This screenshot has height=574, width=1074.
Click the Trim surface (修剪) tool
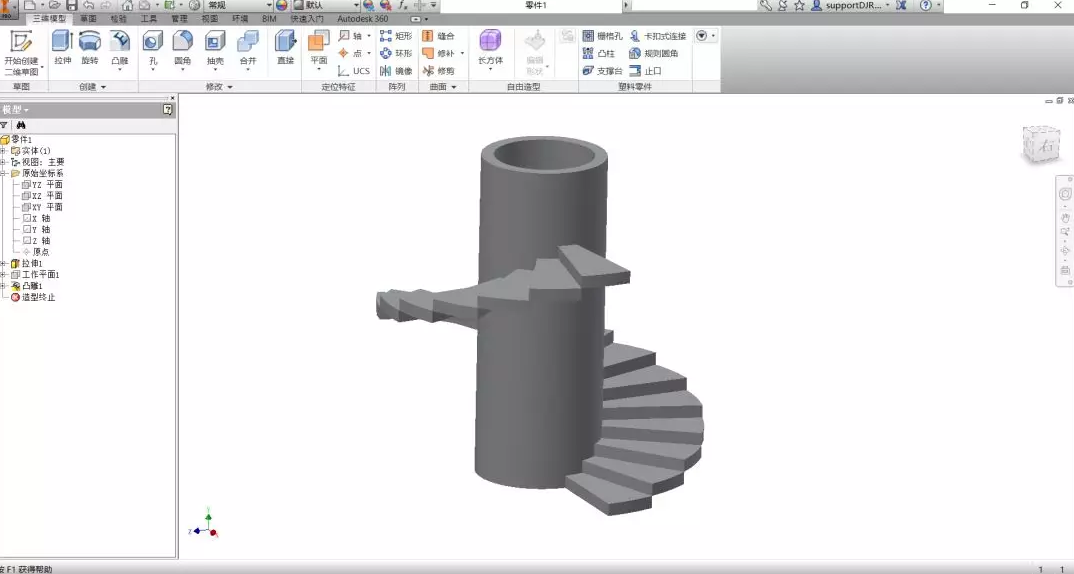438,71
